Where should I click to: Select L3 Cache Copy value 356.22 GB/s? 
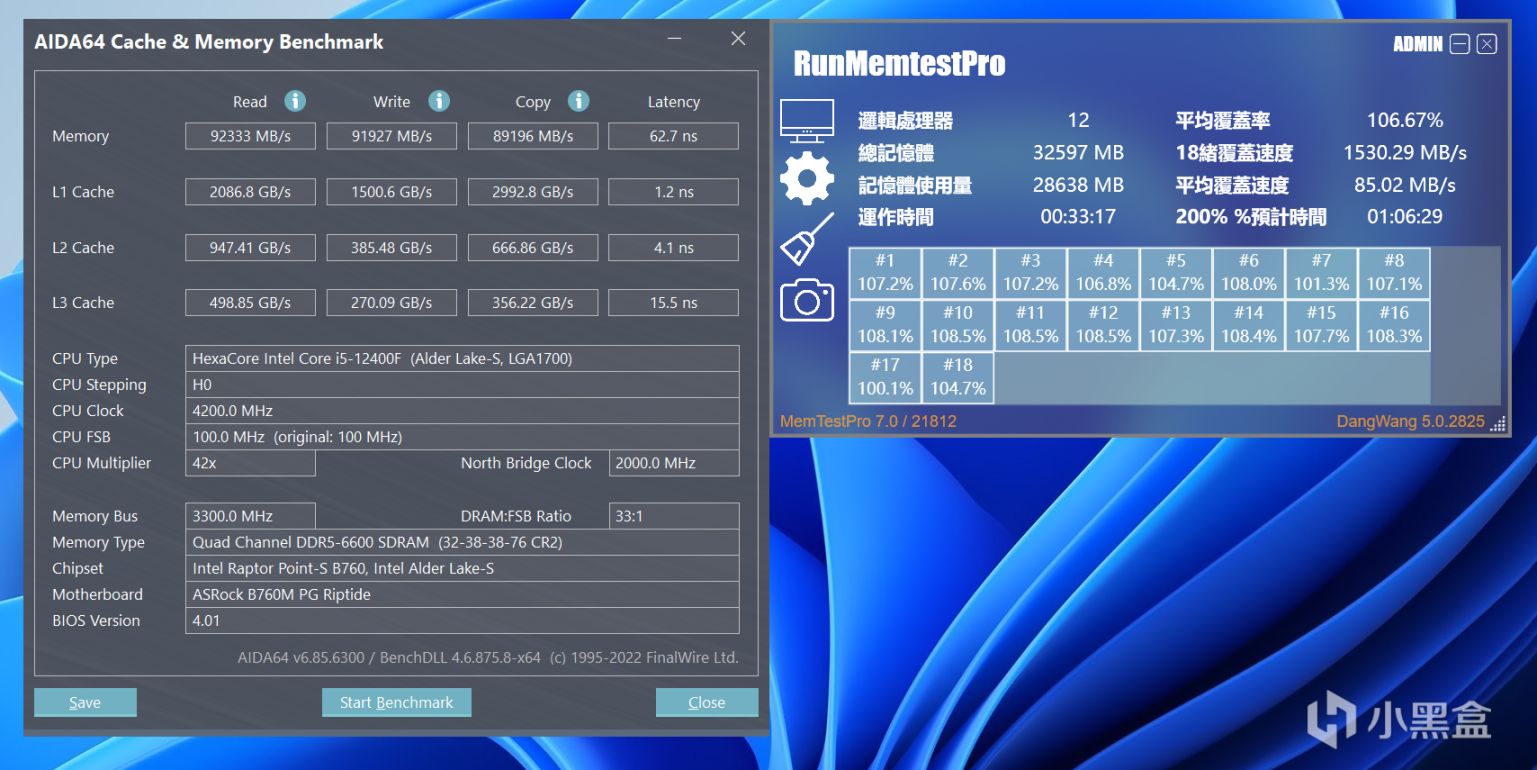533,302
